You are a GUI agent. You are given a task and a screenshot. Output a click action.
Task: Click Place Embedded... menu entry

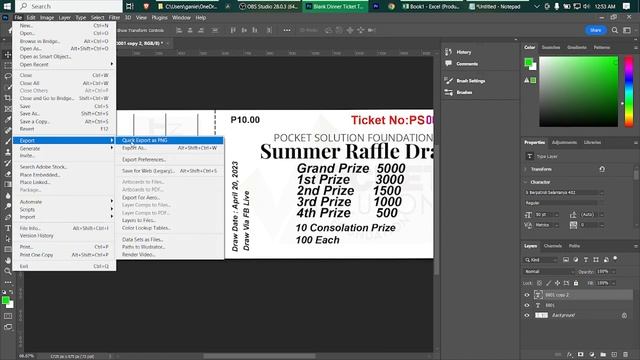pyautogui.click(x=64, y=175)
